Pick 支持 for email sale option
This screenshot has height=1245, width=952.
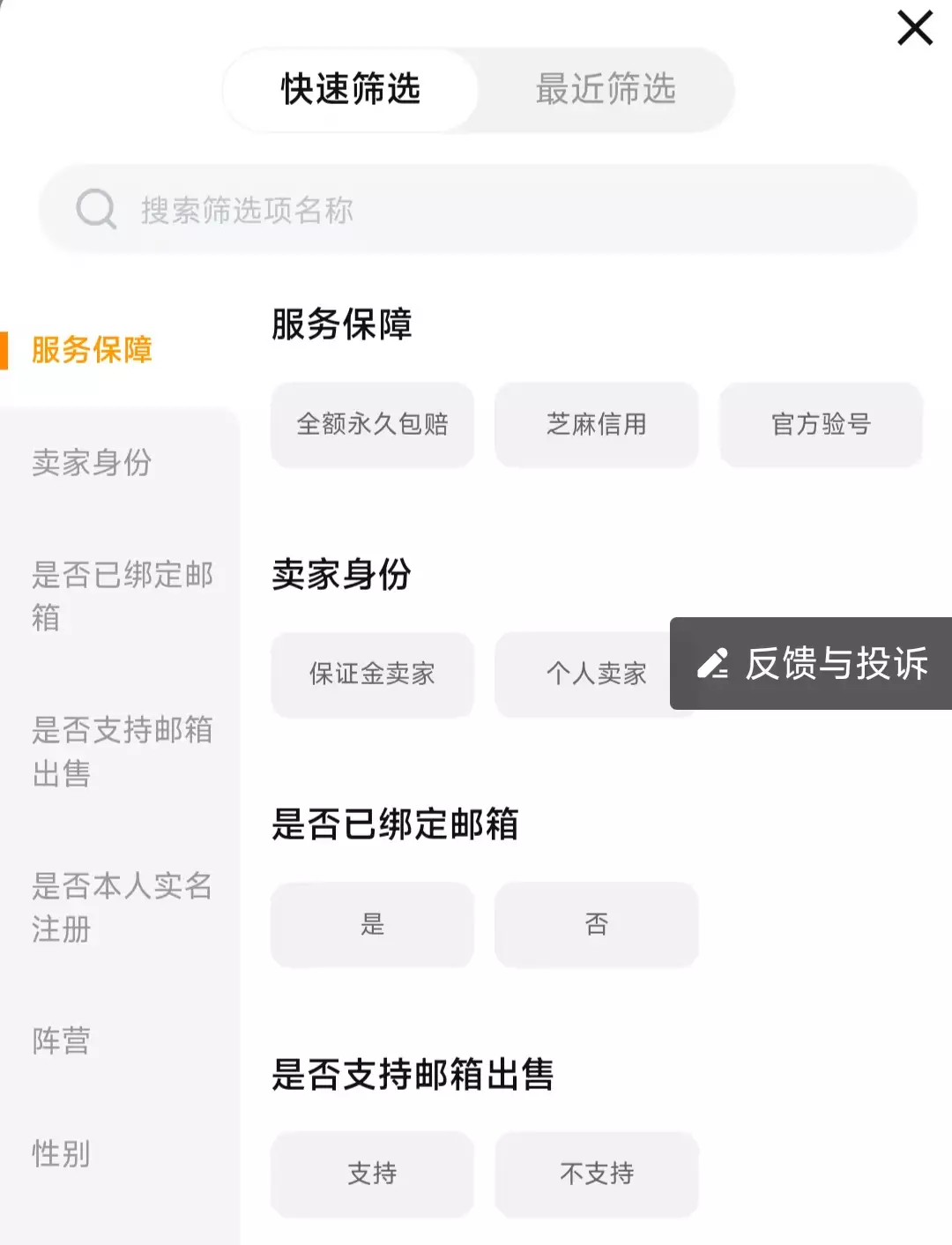(x=372, y=1174)
